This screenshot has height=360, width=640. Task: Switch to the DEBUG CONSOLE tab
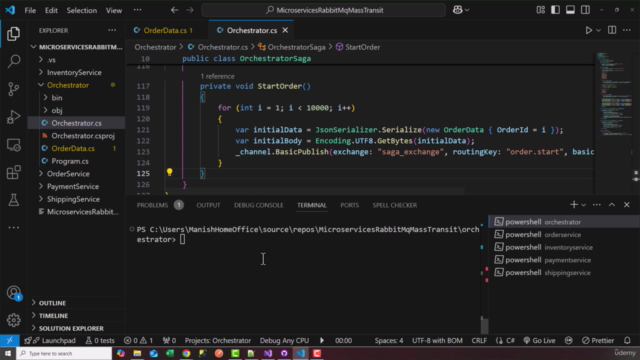(x=258, y=205)
